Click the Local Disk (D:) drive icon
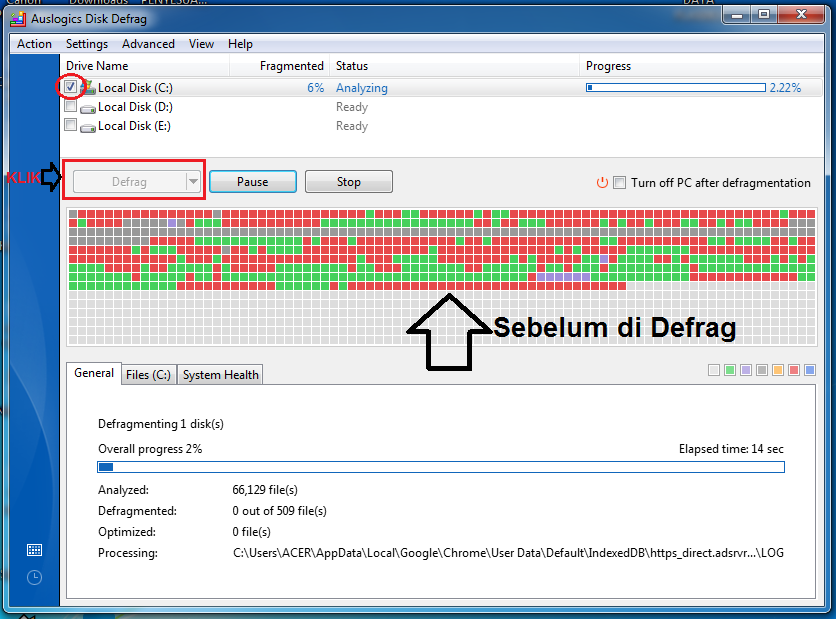This screenshot has height=619, width=836. click(88, 108)
